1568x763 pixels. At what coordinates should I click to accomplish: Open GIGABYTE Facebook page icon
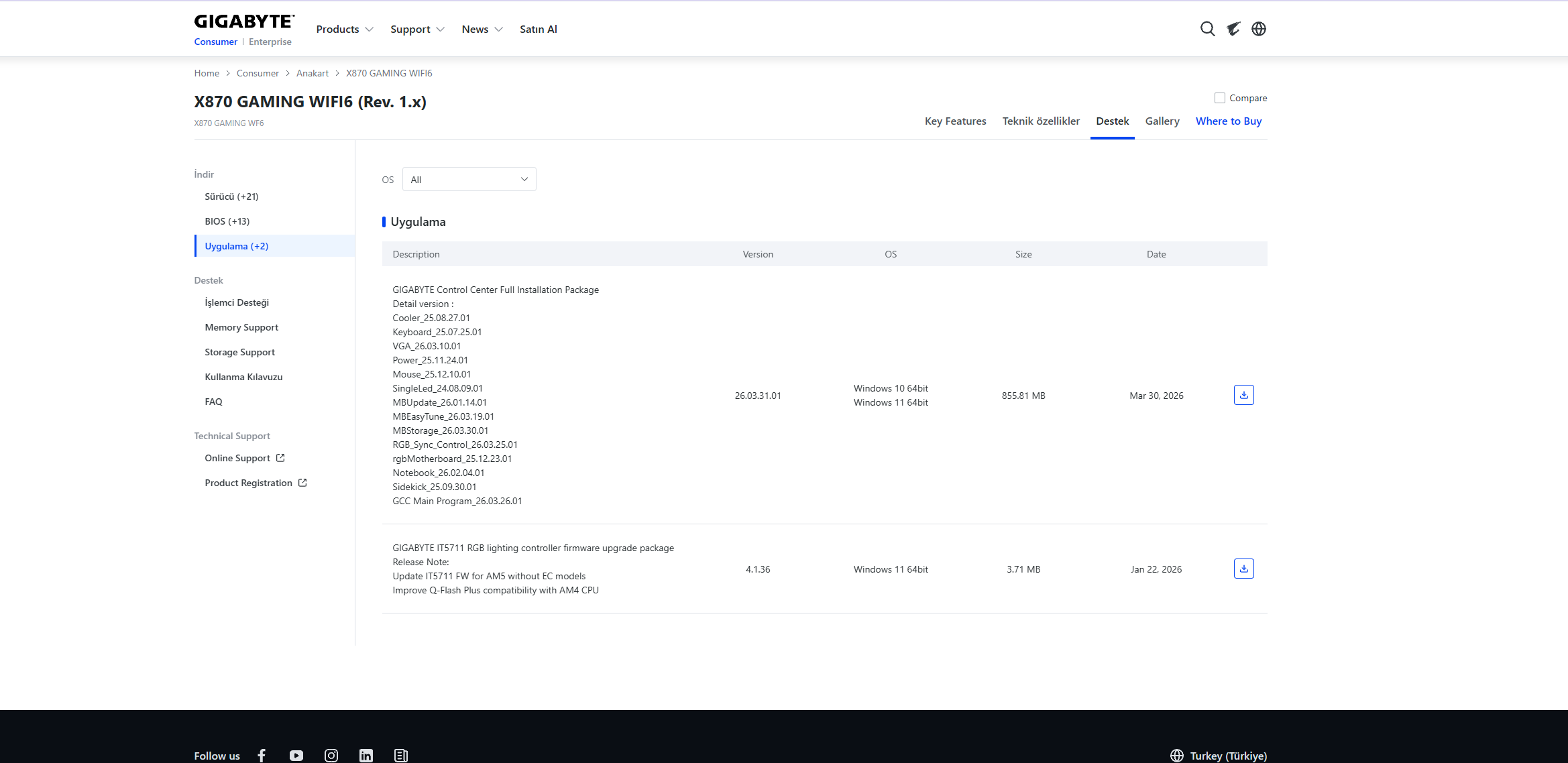[262, 756]
